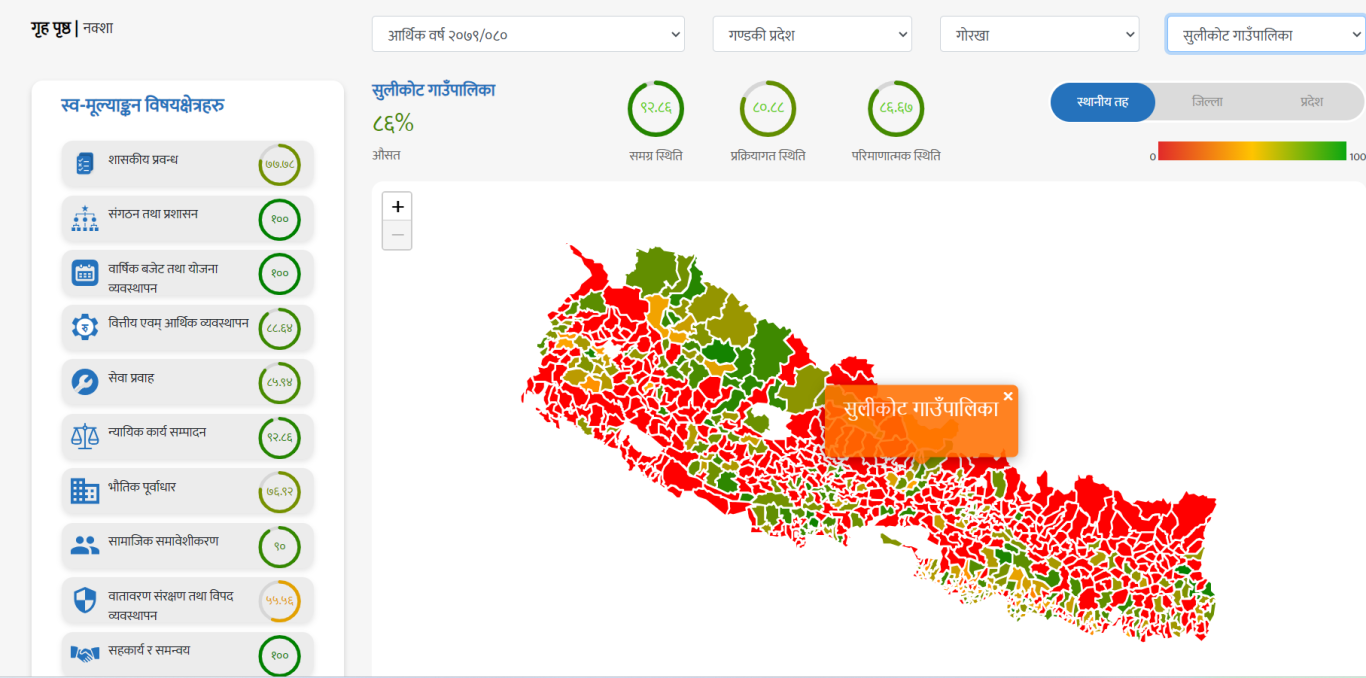The width and height of the screenshot is (1366, 678).
Task: Go to गृह पृष्ठ home link
Action: (x=50, y=28)
